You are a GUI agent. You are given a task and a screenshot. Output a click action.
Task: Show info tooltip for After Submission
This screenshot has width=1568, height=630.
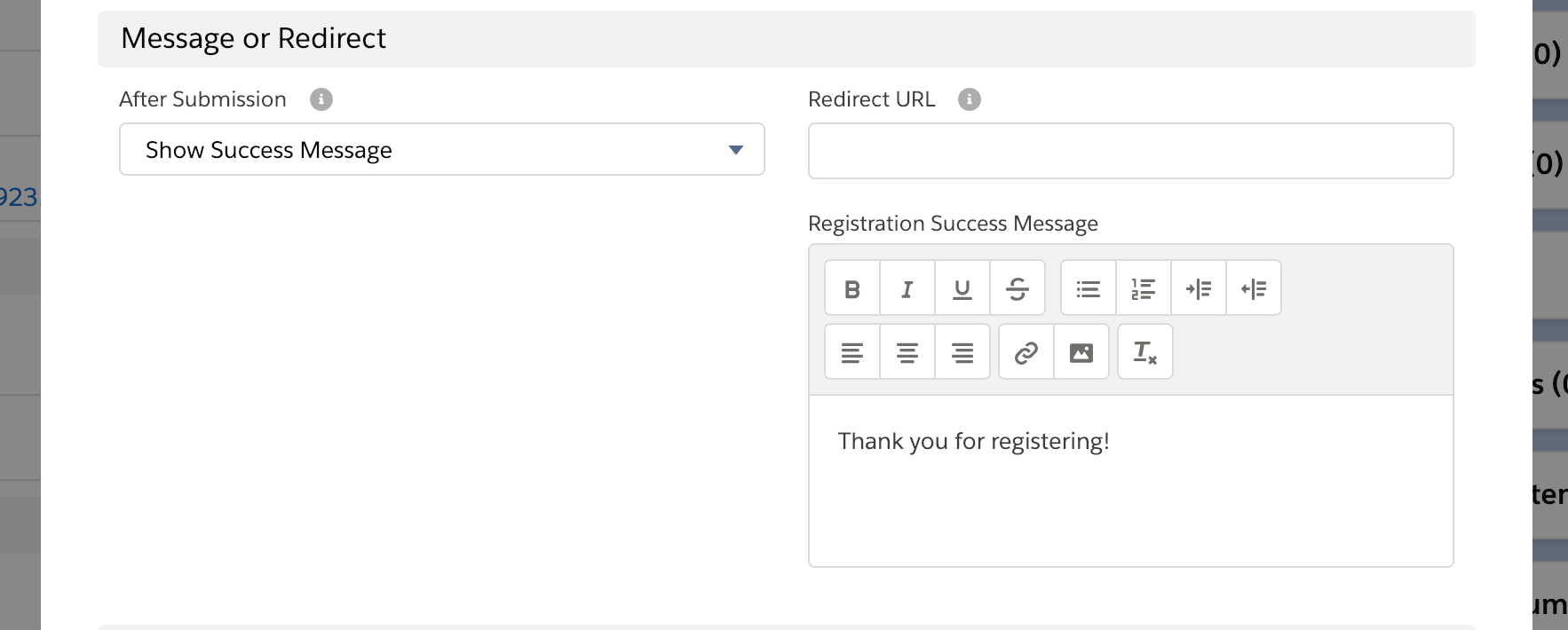[321, 99]
